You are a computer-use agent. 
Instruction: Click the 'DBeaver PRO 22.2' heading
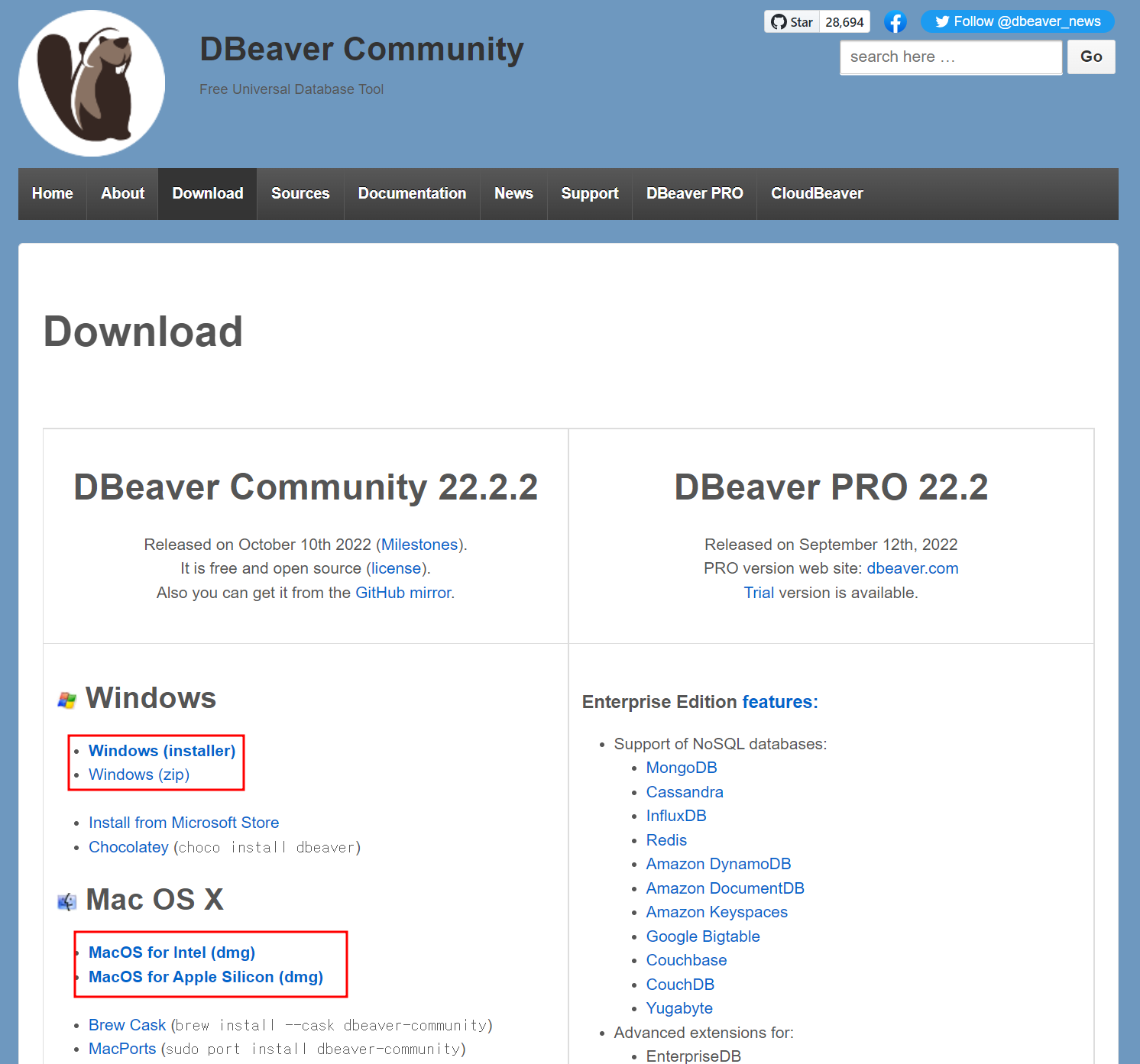831,487
